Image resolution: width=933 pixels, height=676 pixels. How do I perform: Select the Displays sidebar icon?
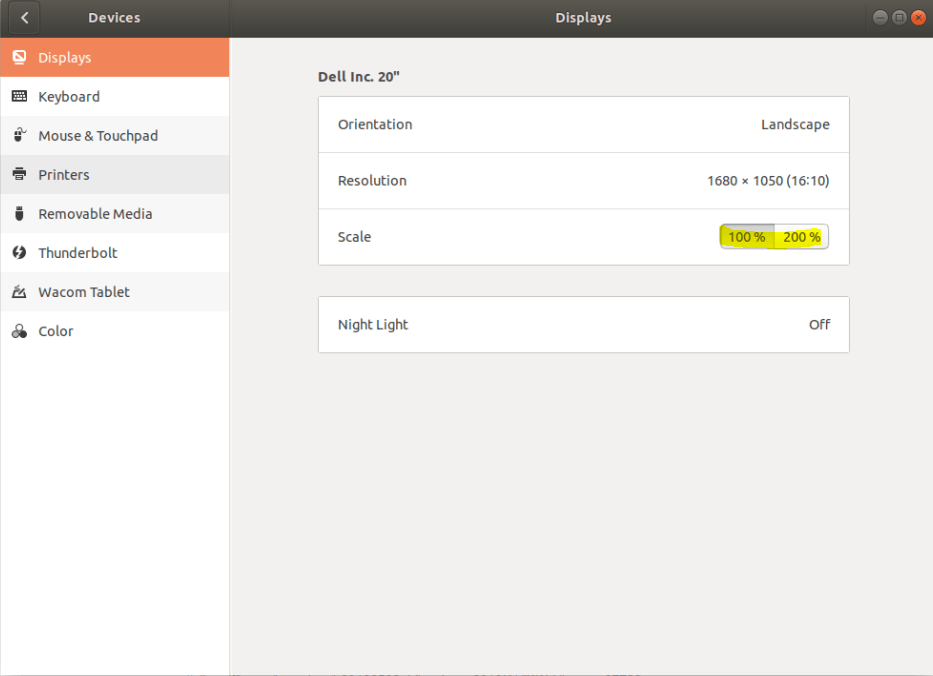pyautogui.click(x=18, y=57)
